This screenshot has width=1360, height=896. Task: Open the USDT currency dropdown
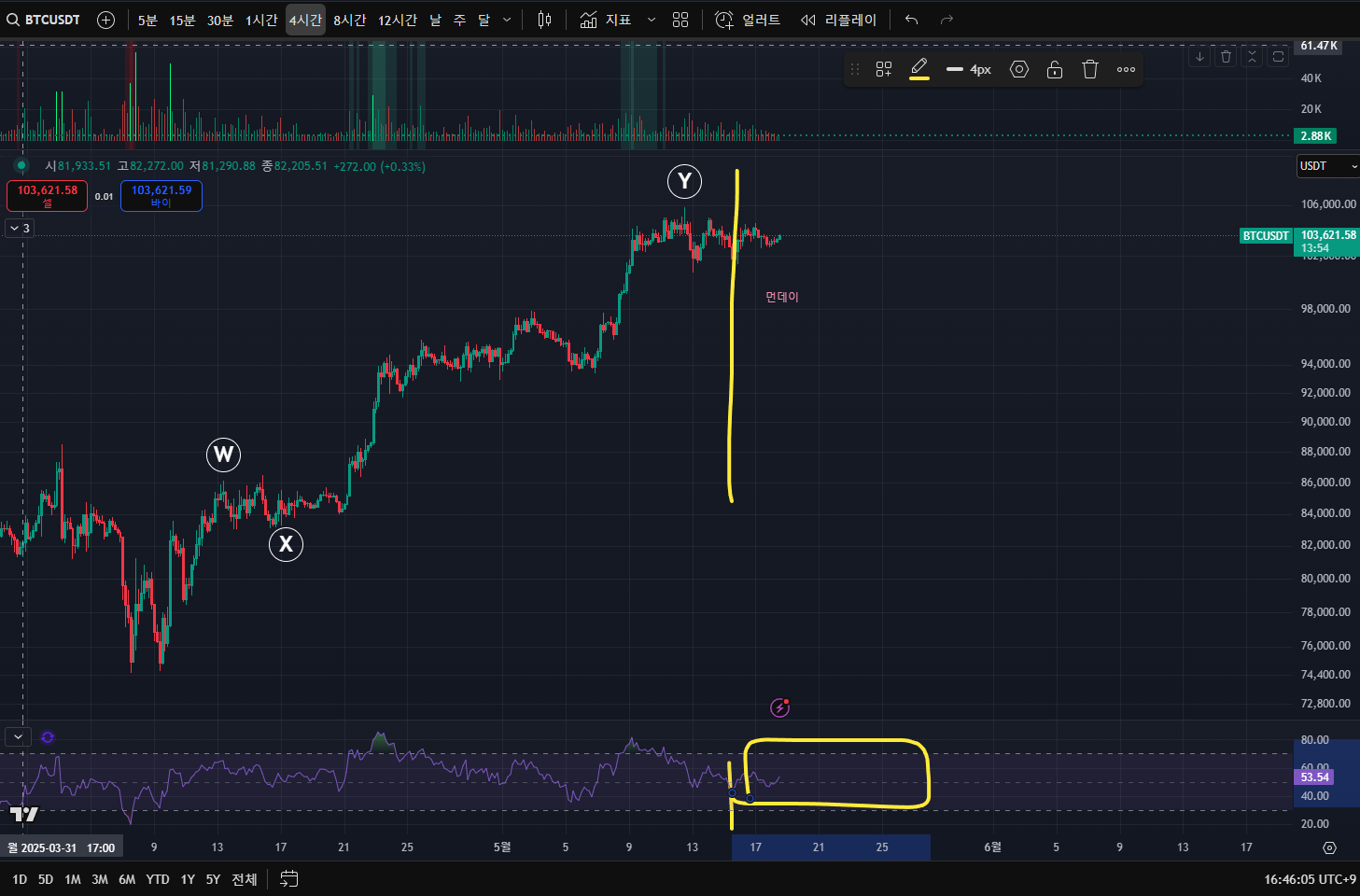point(1327,166)
